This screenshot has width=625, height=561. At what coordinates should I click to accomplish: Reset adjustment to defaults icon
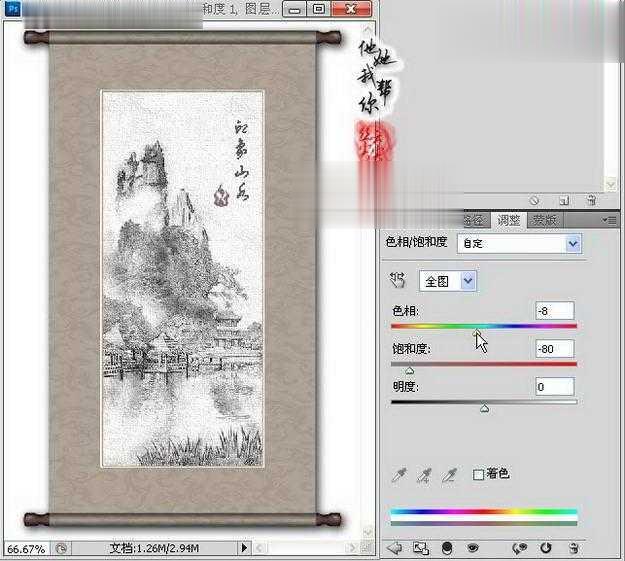[546, 548]
